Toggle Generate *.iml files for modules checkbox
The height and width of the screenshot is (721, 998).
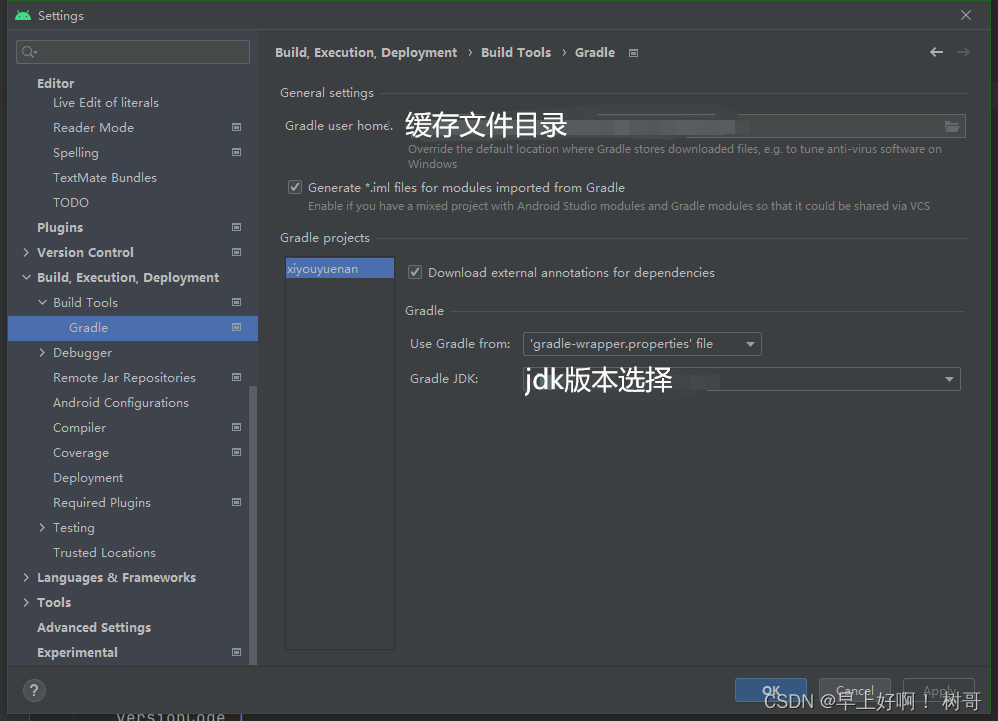click(x=295, y=187)
